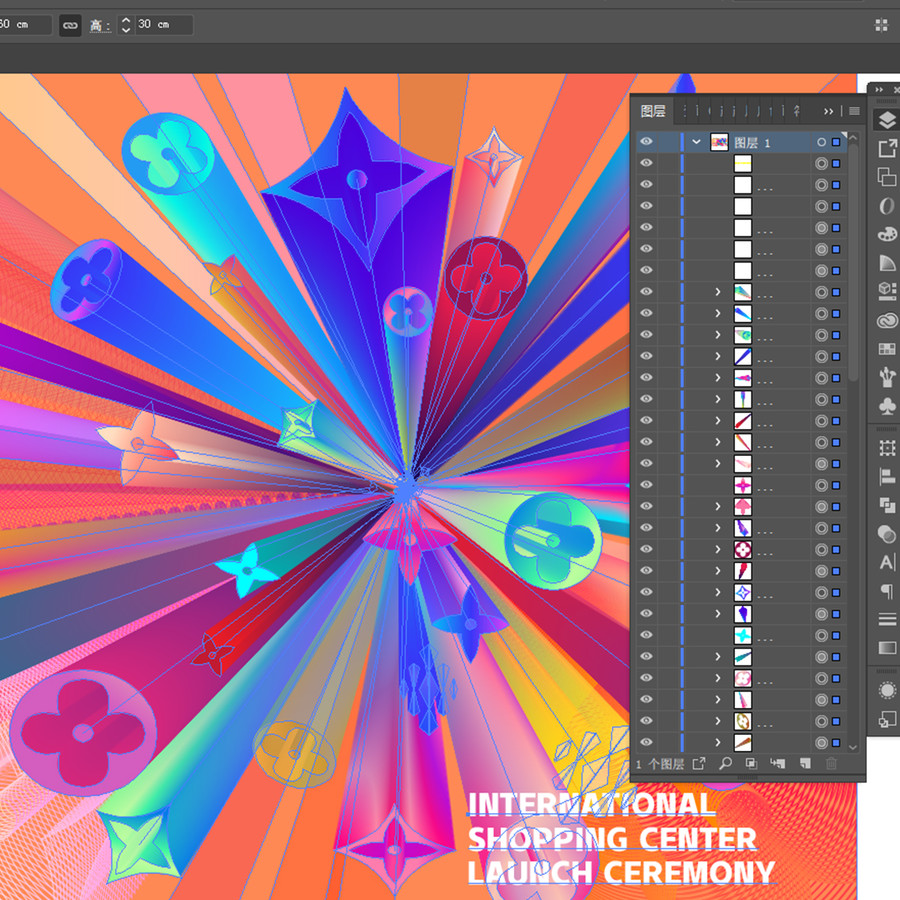
Task: Expand the dark red flower circle sublayer
Action: pyautogui.click(x=717, y=549)
